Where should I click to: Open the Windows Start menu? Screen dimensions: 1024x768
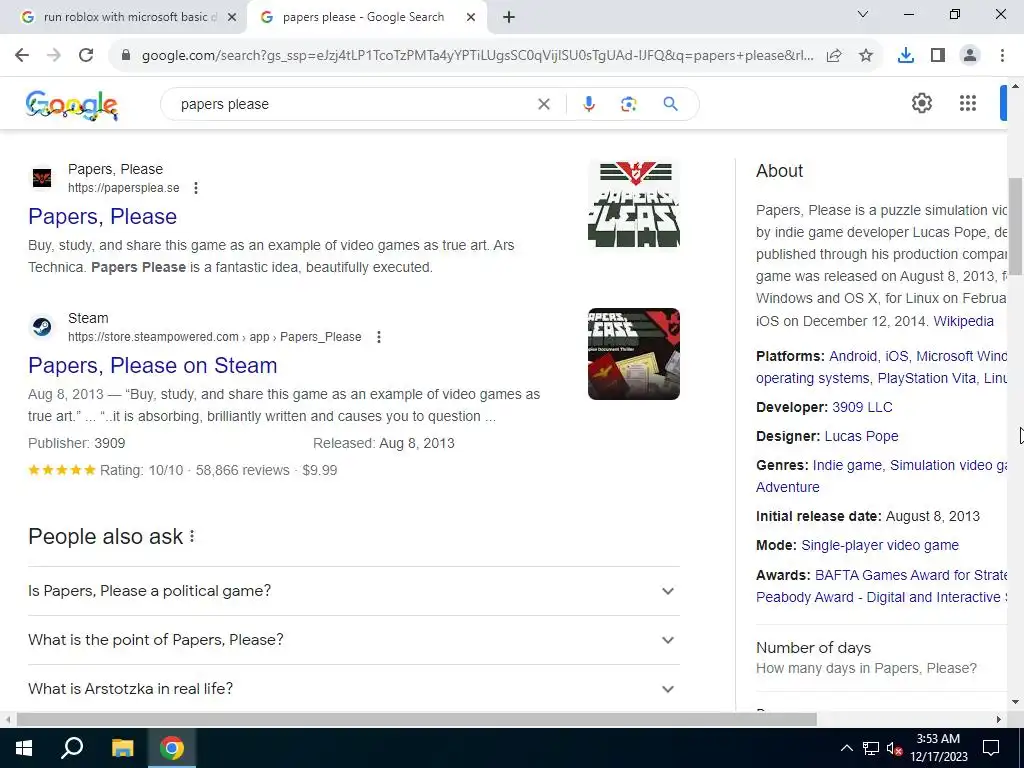pyautogui.click(x=24, y=748)
